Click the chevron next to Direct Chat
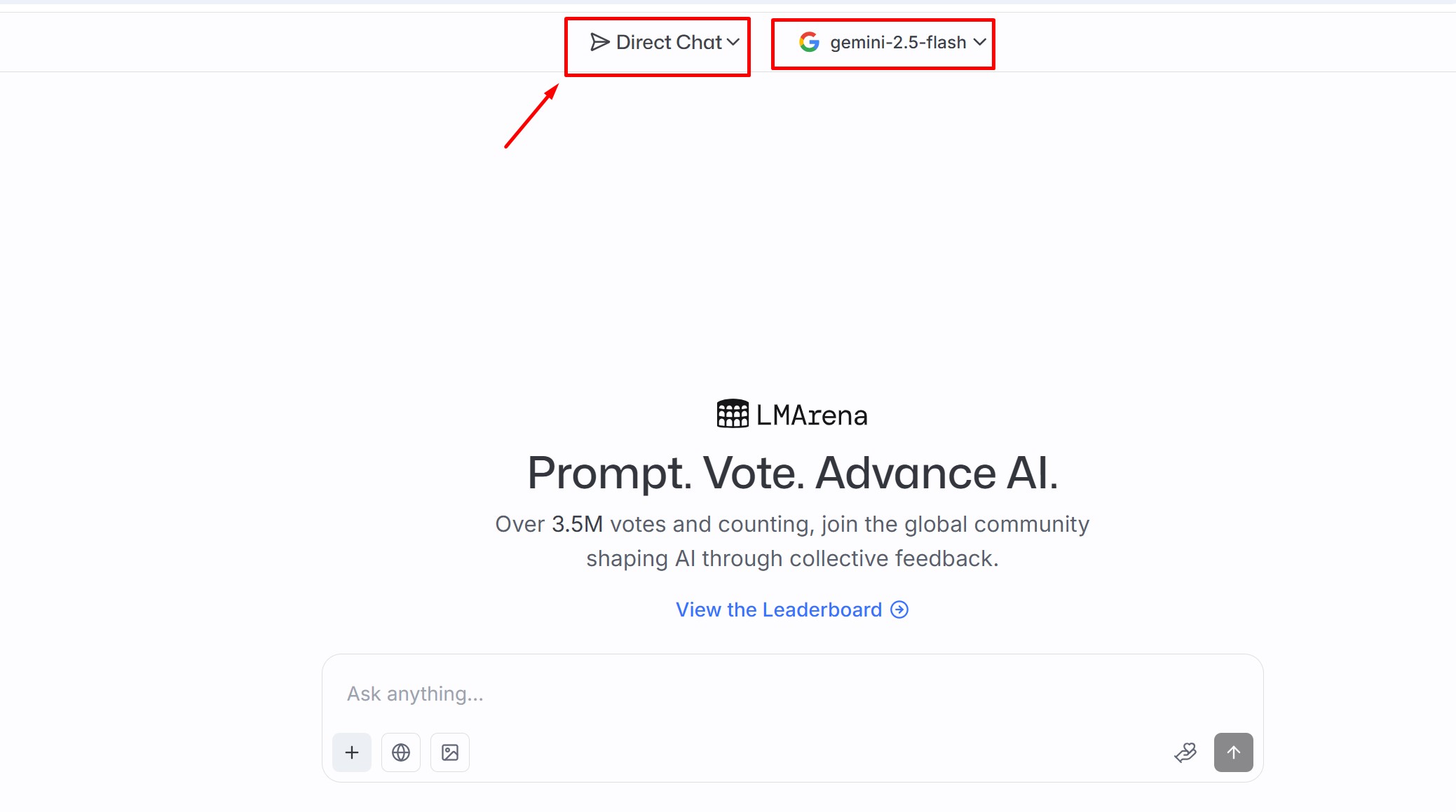This screenshot has width=1456, height=812. point(733,43)
